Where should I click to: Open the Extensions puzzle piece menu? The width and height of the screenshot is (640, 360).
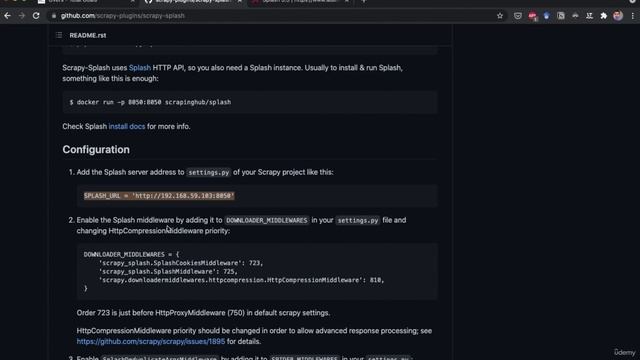click(x=603, y=16)
